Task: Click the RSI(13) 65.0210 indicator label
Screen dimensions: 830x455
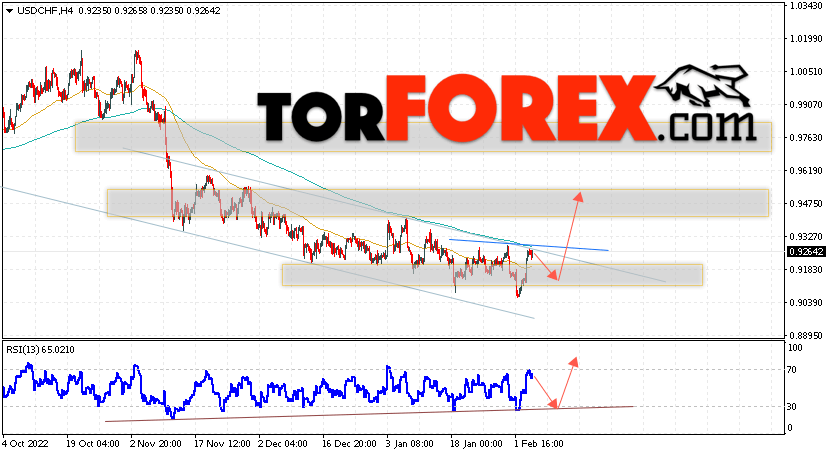Action: [x=40, y=350]
